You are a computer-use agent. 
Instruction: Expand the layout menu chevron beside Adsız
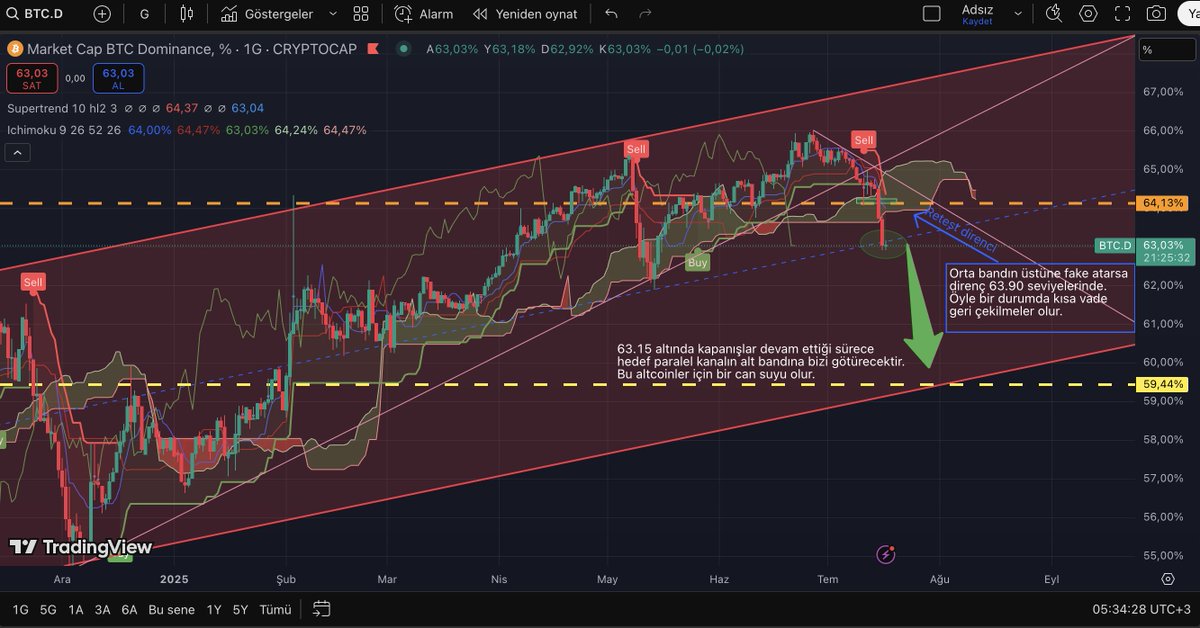pos(1018,14)
